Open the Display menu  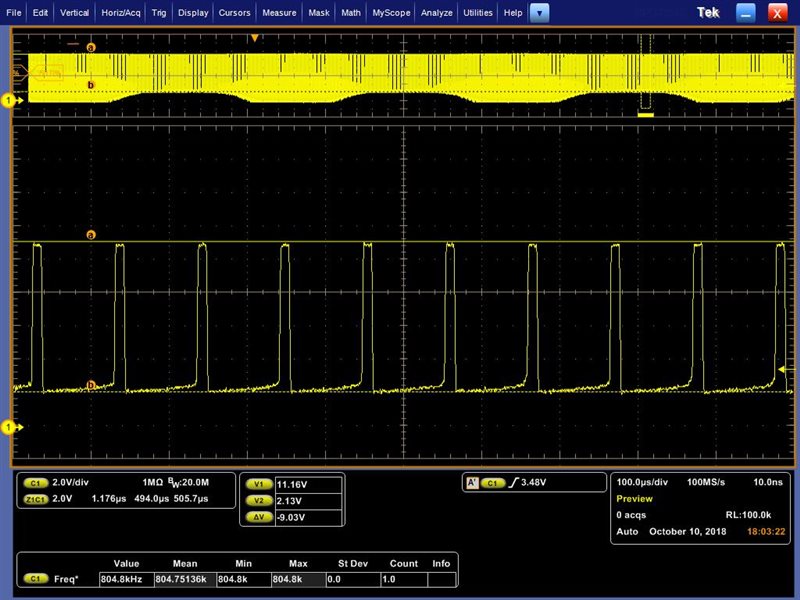pyautogui.click(x=193, y=13)
